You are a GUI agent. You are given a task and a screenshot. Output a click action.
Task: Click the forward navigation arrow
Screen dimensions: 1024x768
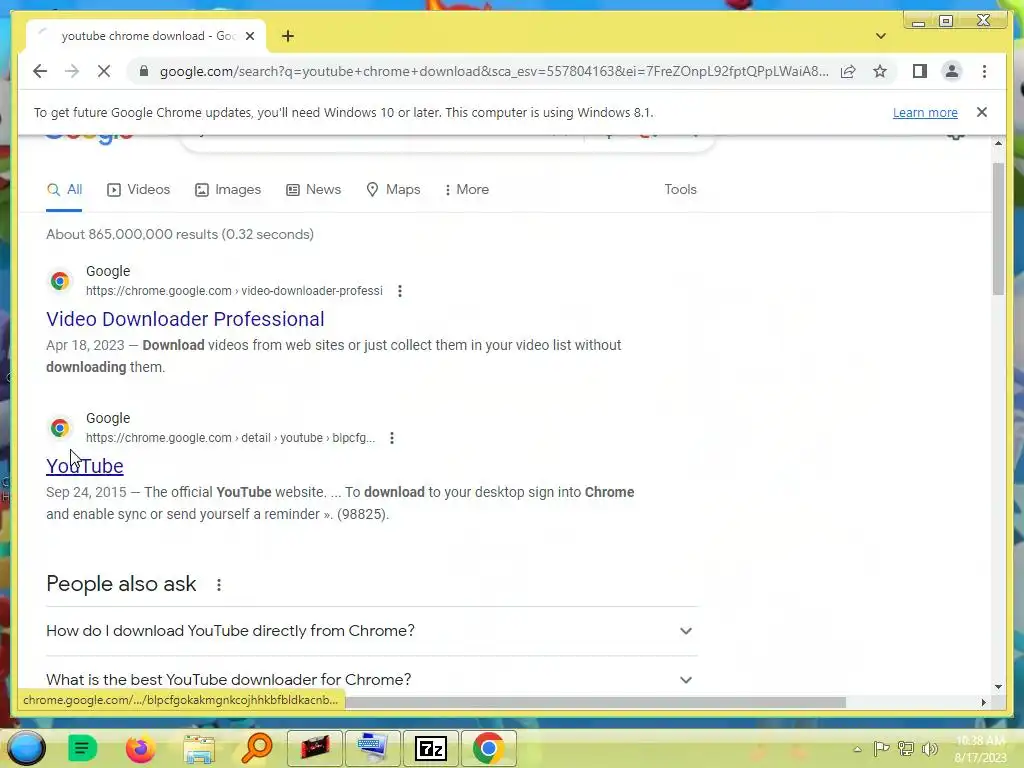[x=72, y=71]
